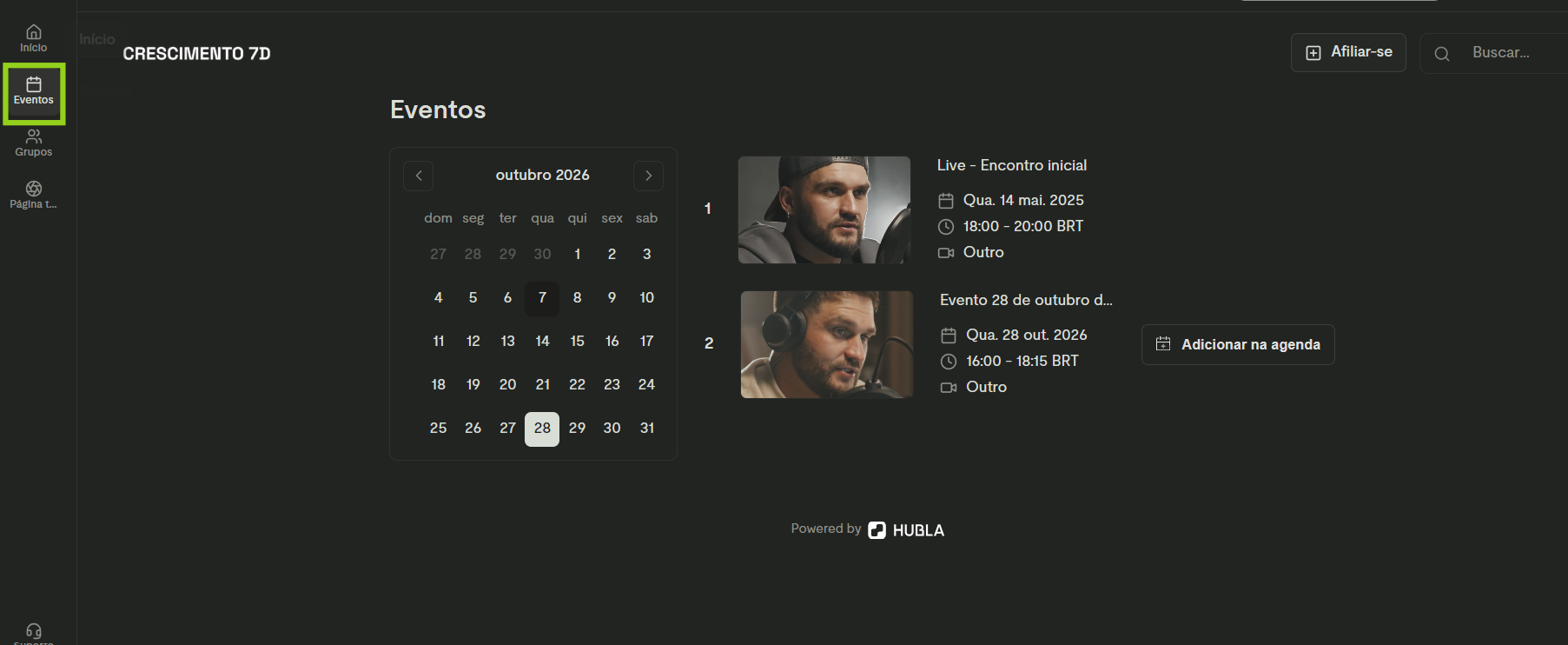Image resolution: width=1568 pixels, height=645 pixels.
Task: Click the camera icon for Live - Encontro inicial
Action: [946, 253]
